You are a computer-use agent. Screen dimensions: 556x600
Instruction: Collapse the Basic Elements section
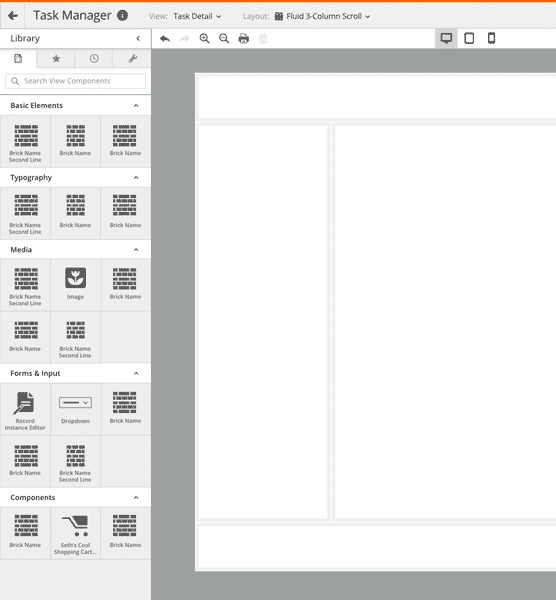(x=136, y=106)
